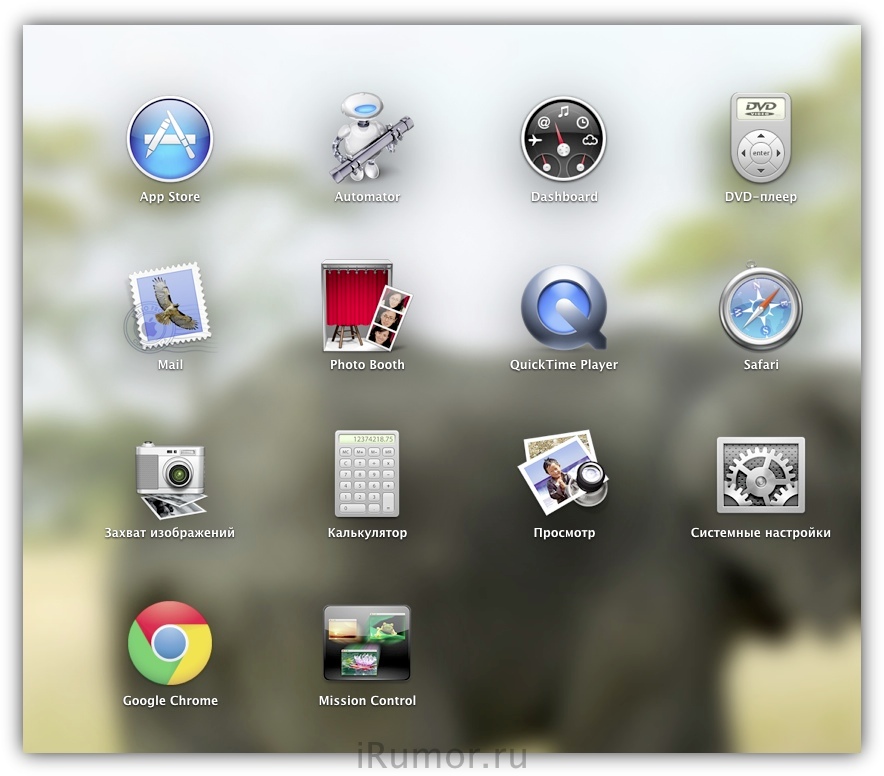Click the "Mission Control" label text
884x776 pixels.
click(367, 701)
